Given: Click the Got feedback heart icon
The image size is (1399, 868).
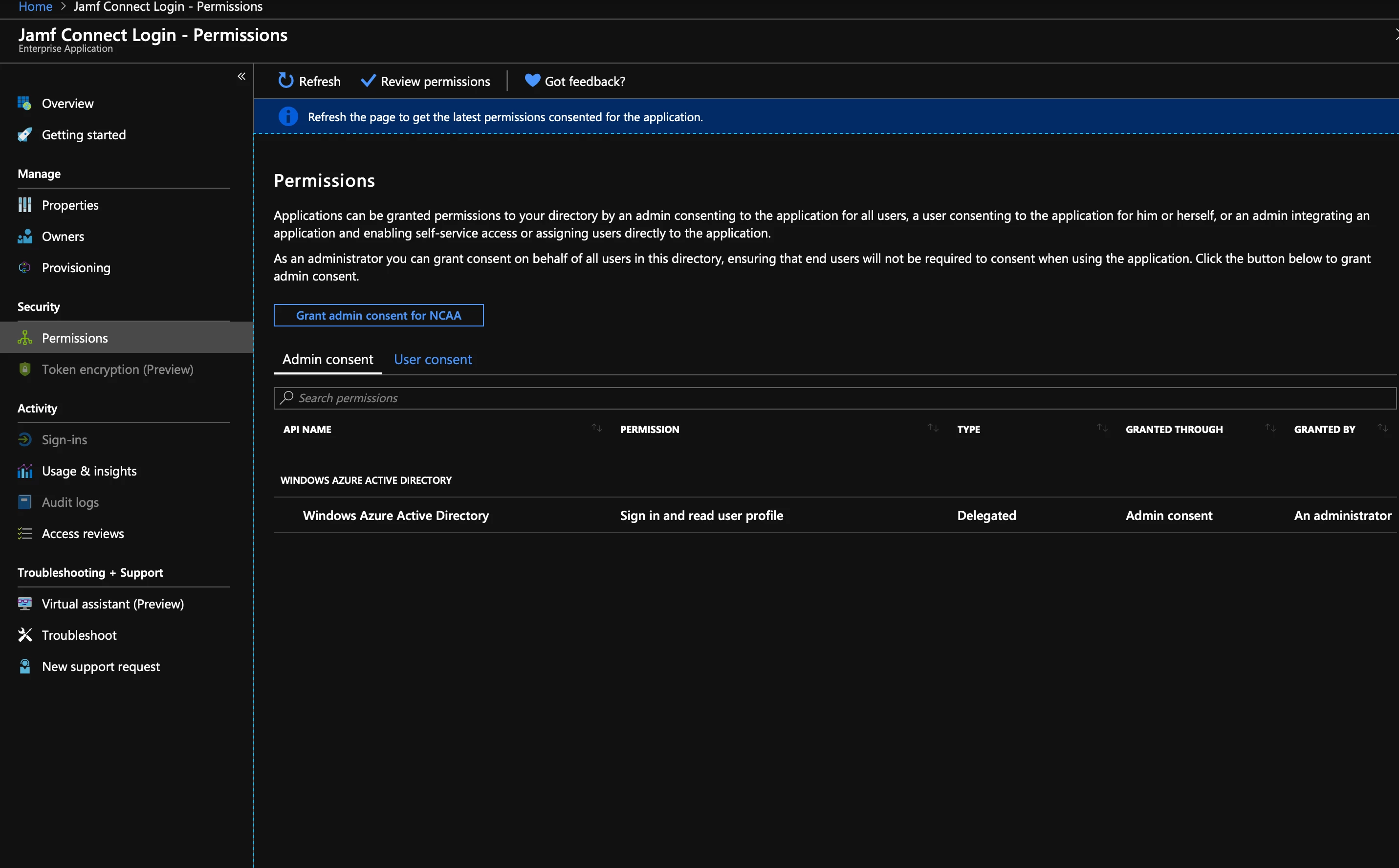Looking at the screenshot, I should pos(532,80).
